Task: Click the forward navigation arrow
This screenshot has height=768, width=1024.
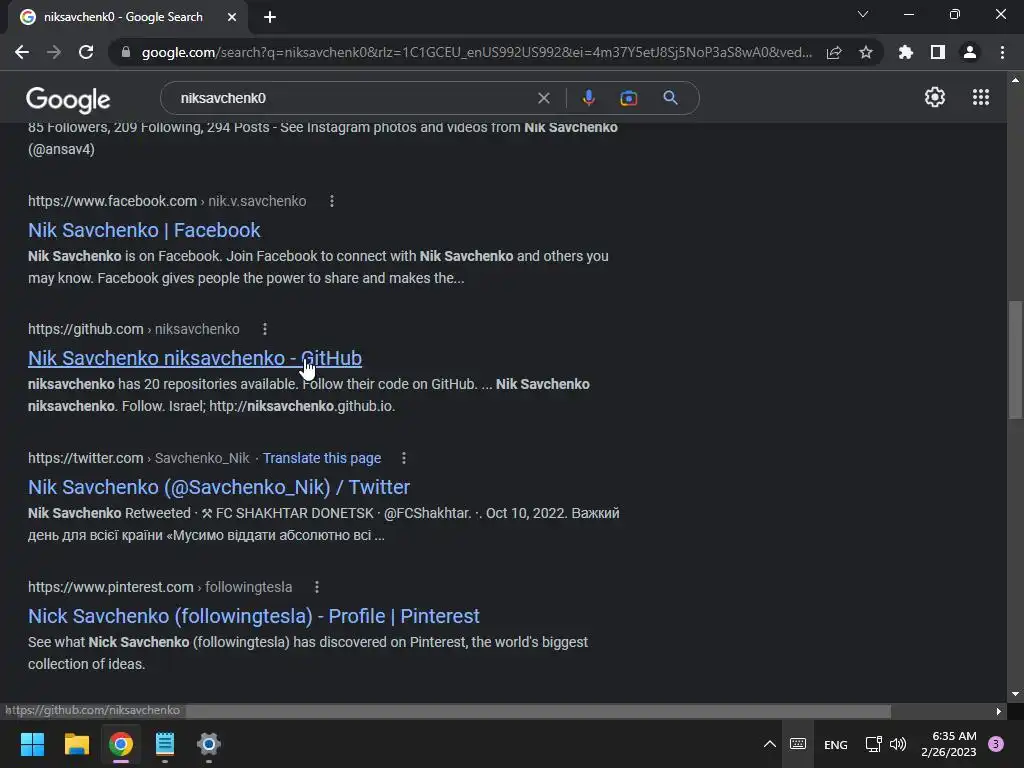Action: click(54, 52)
